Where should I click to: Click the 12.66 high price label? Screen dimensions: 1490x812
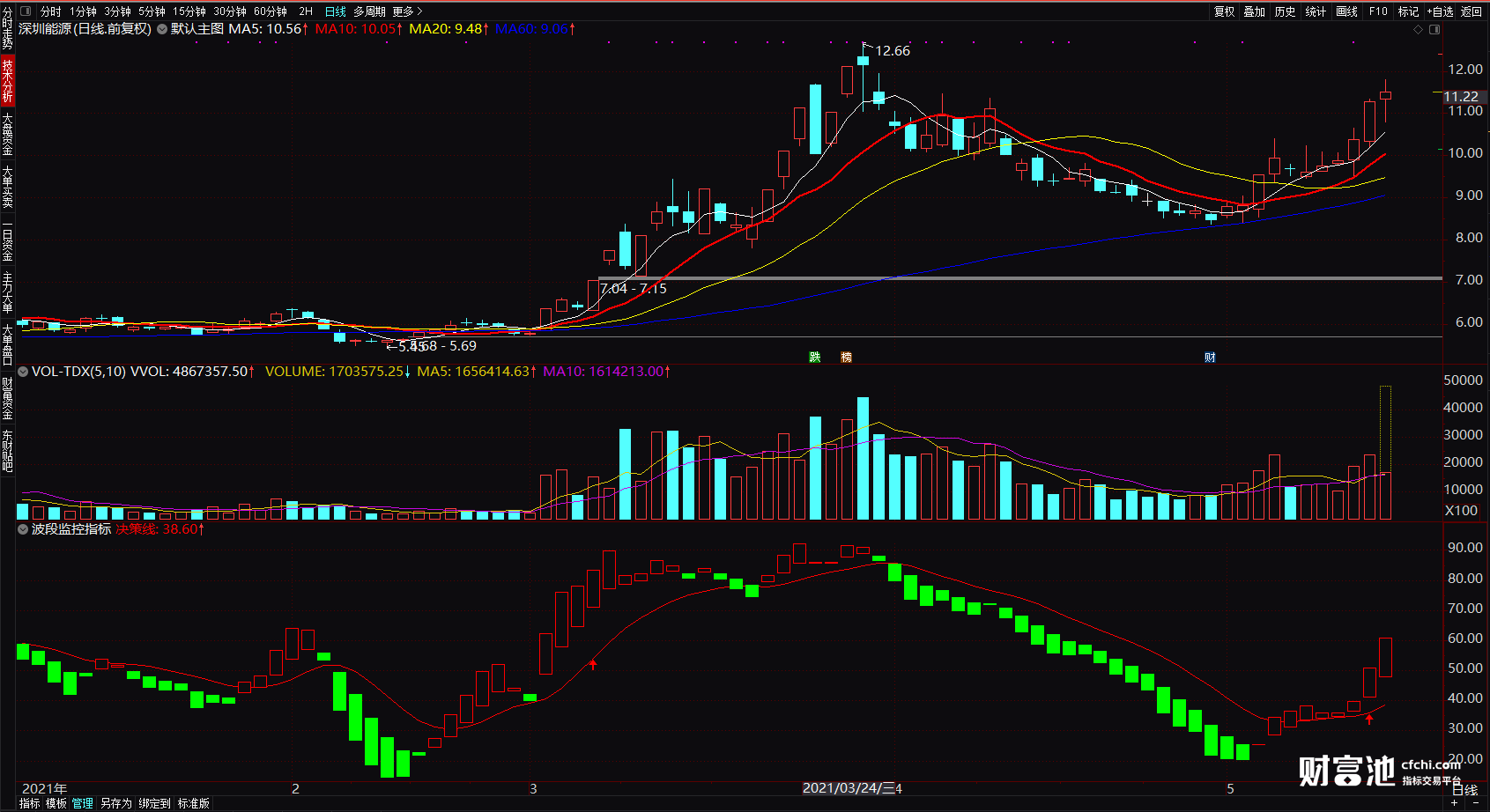tap(893, 51)
